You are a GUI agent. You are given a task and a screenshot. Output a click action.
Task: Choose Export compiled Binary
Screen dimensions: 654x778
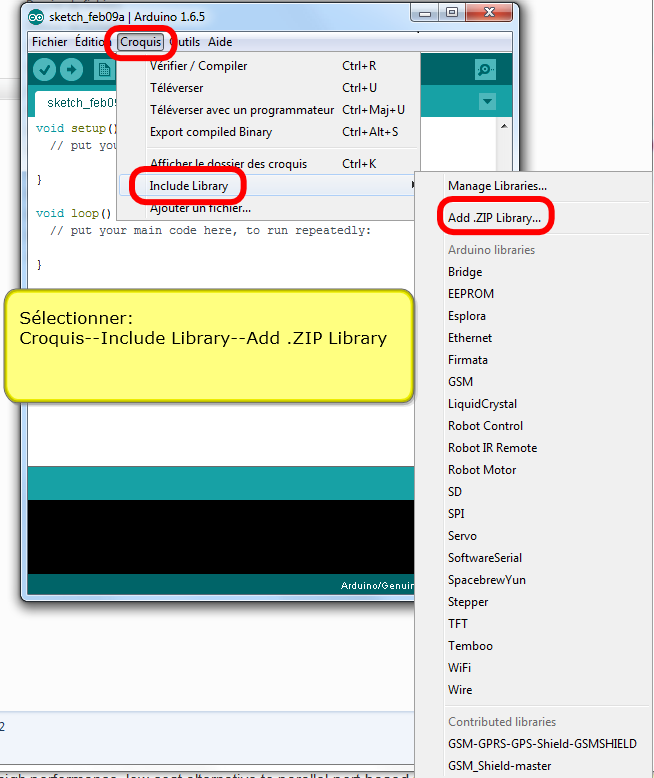click(269, 132)
